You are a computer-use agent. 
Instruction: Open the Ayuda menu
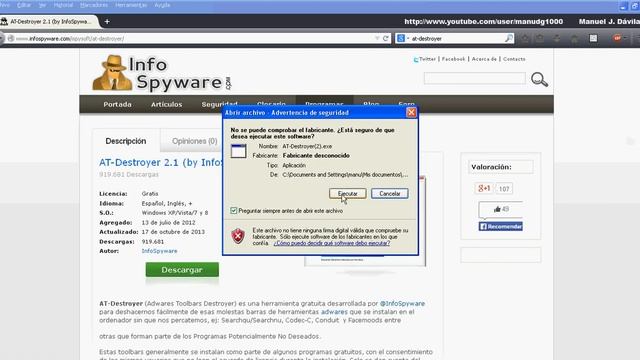coord(162,5)
